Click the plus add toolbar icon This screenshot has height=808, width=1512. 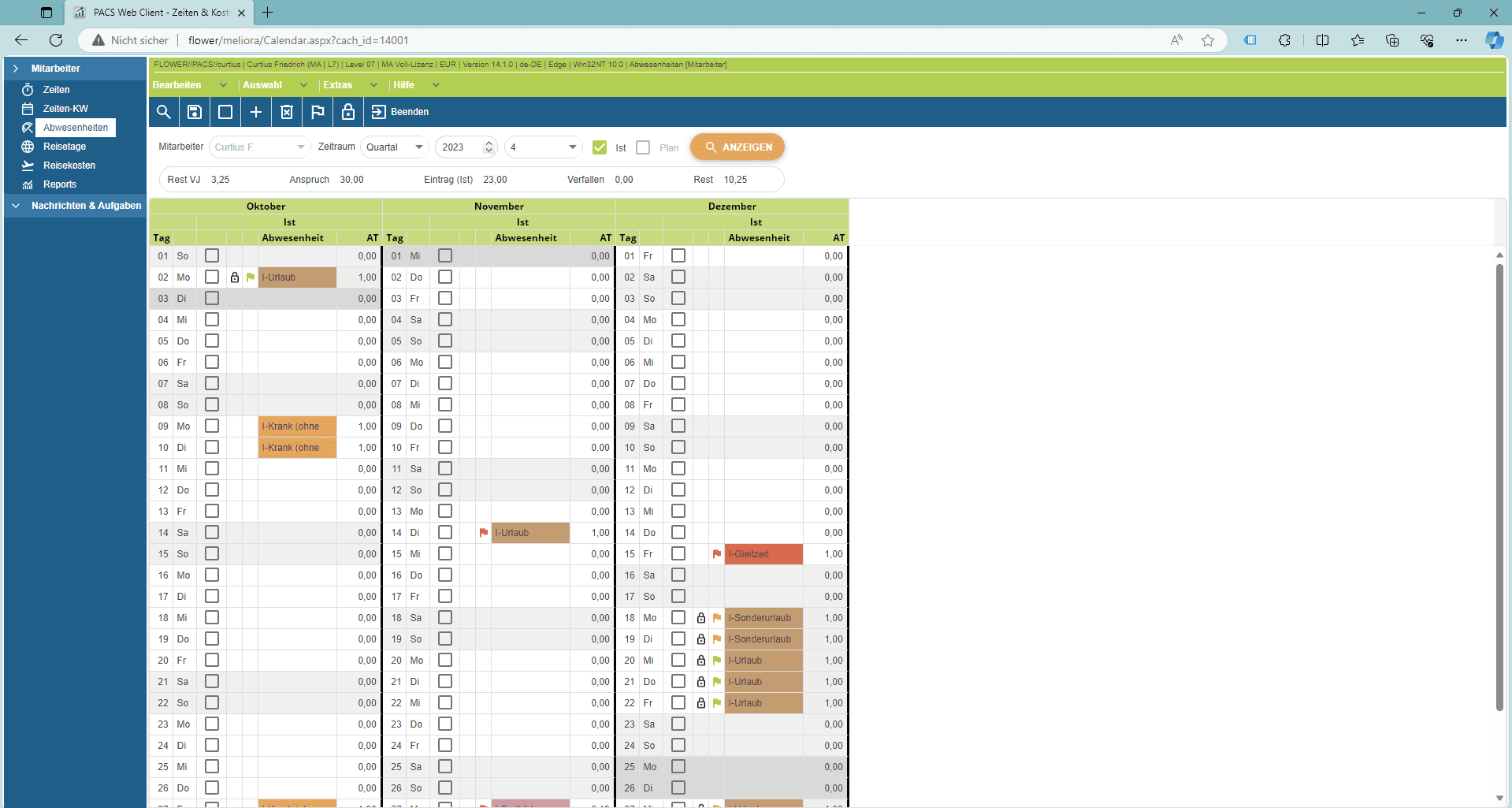coord(256,112)
